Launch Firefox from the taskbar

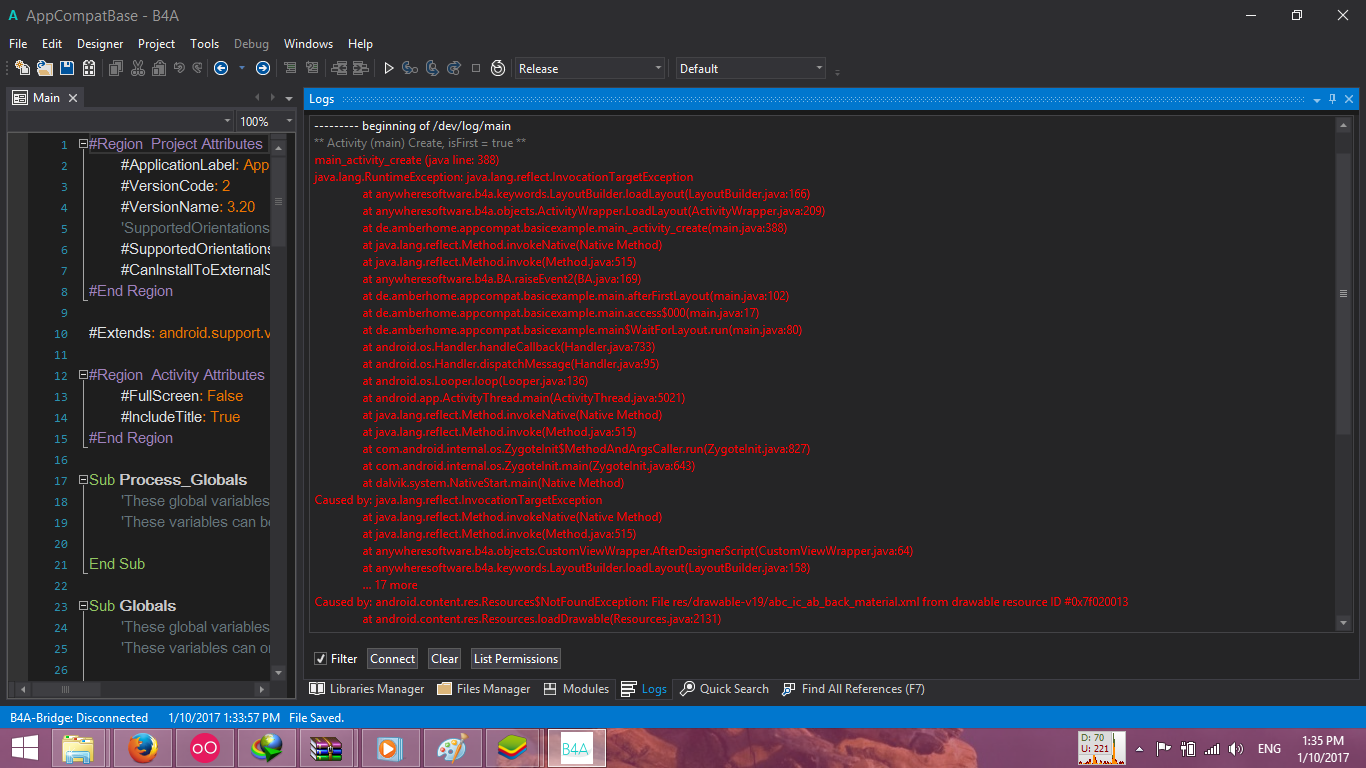point(143,748)
